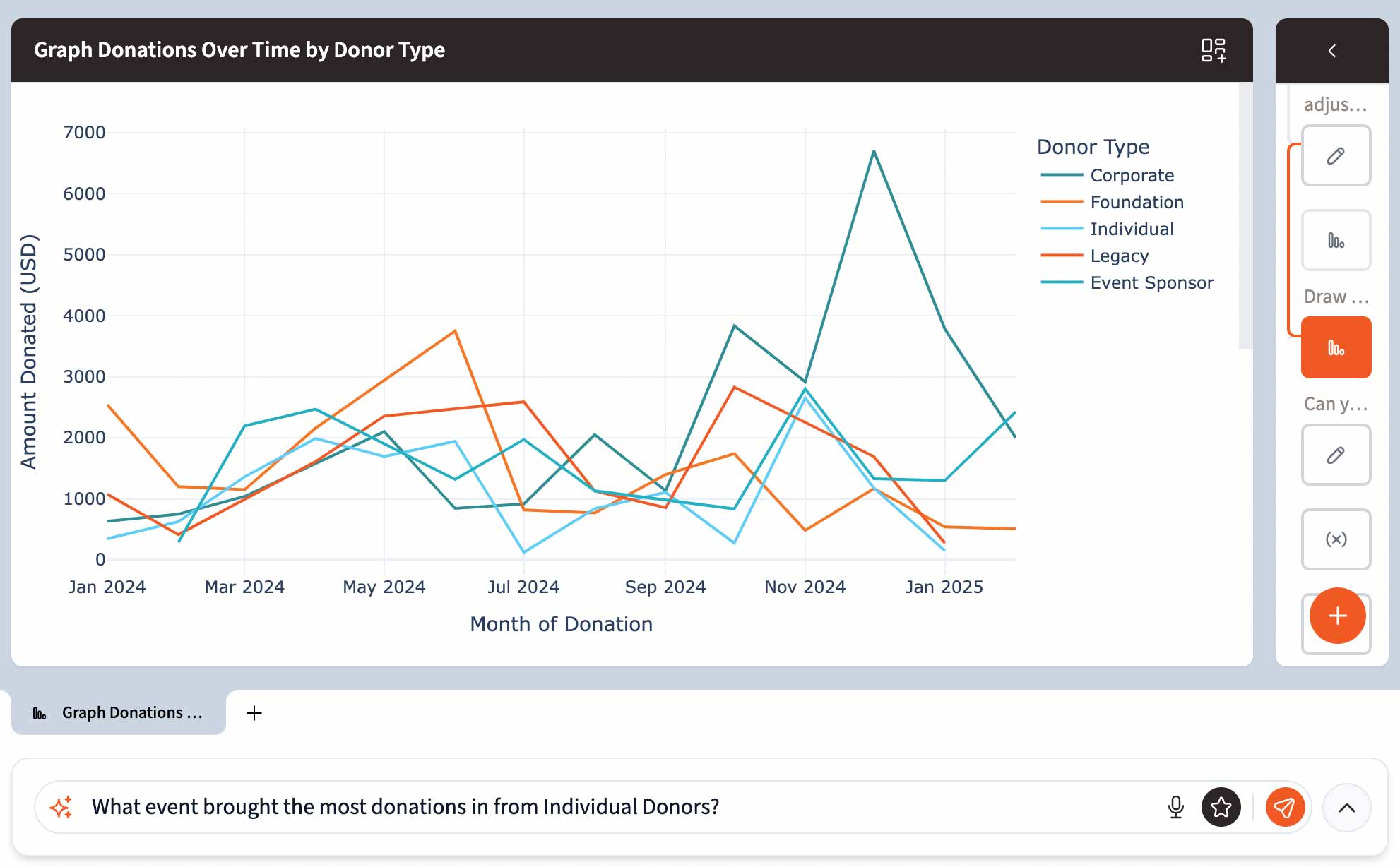Click the chart panel vertical scrollbar
Image resolution: width=1400 pixels, height=867 pixels.
tap(1245, 215)
